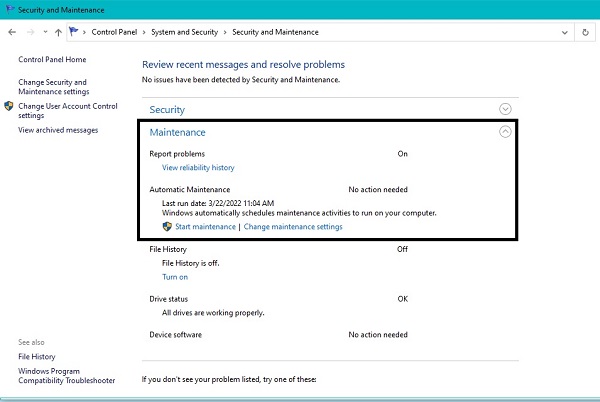600x402 pixels.
Task: Go back with the back arrow
Action: pyautogui.click(x=12, y=33)
